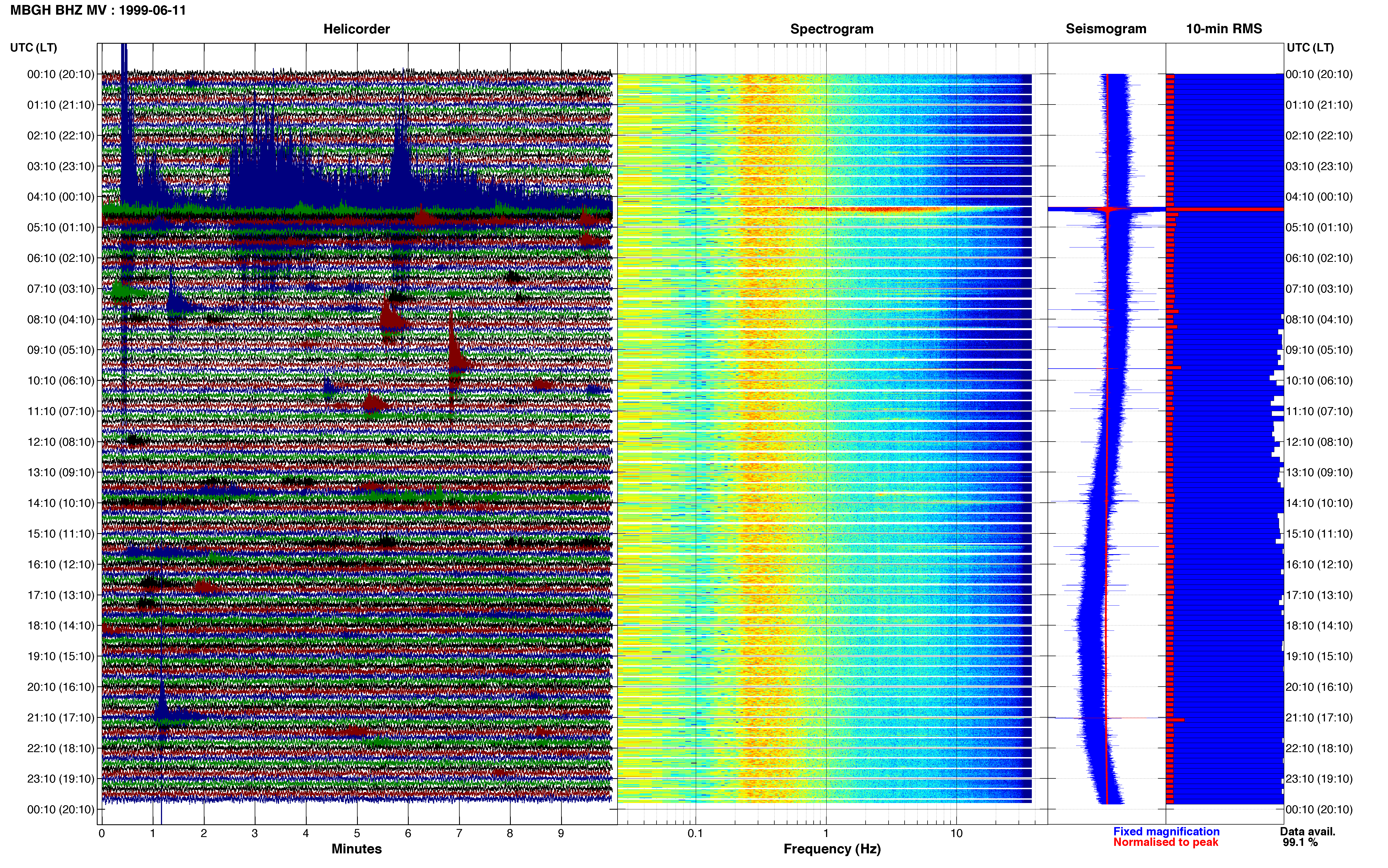
Task: Click 21:10 (17:10) label right of RMS panel
Action: (1319, 718)
